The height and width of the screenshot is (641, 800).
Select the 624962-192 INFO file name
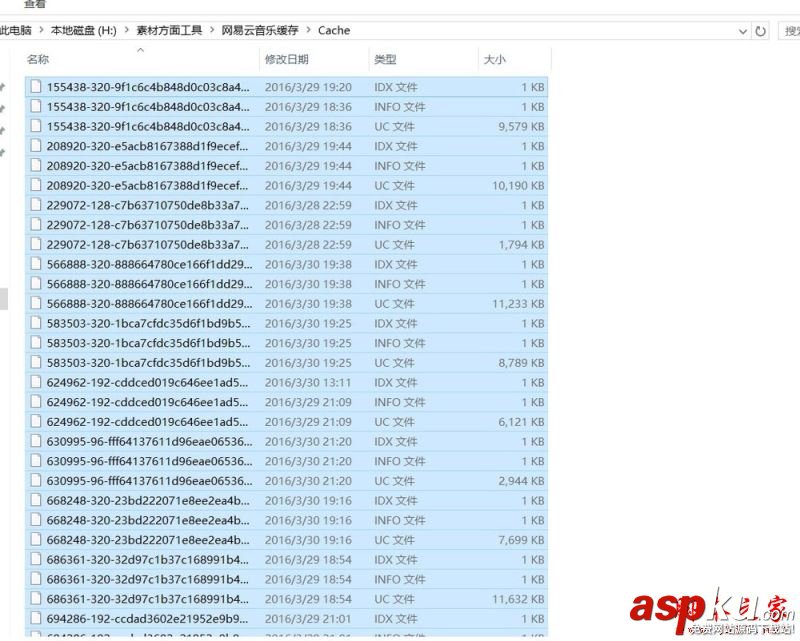click(x=147, y=402)
